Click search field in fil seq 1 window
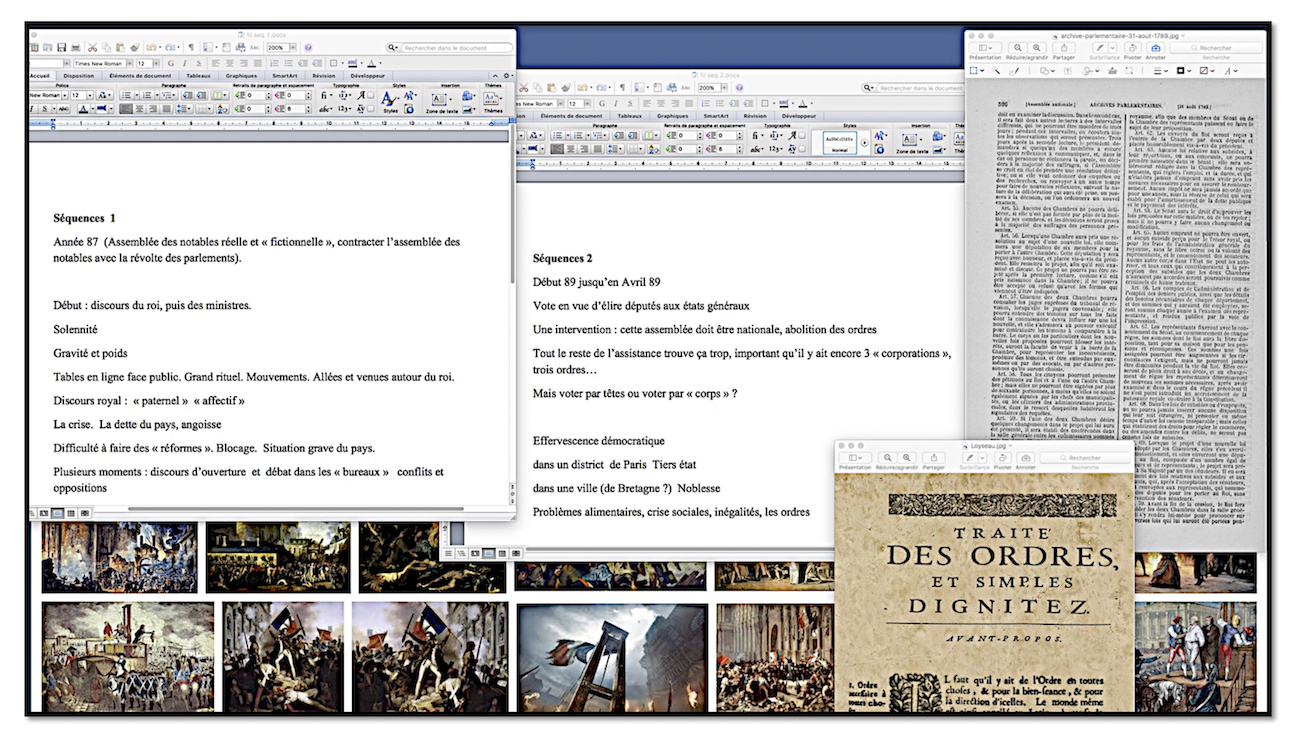 [450, 47]
